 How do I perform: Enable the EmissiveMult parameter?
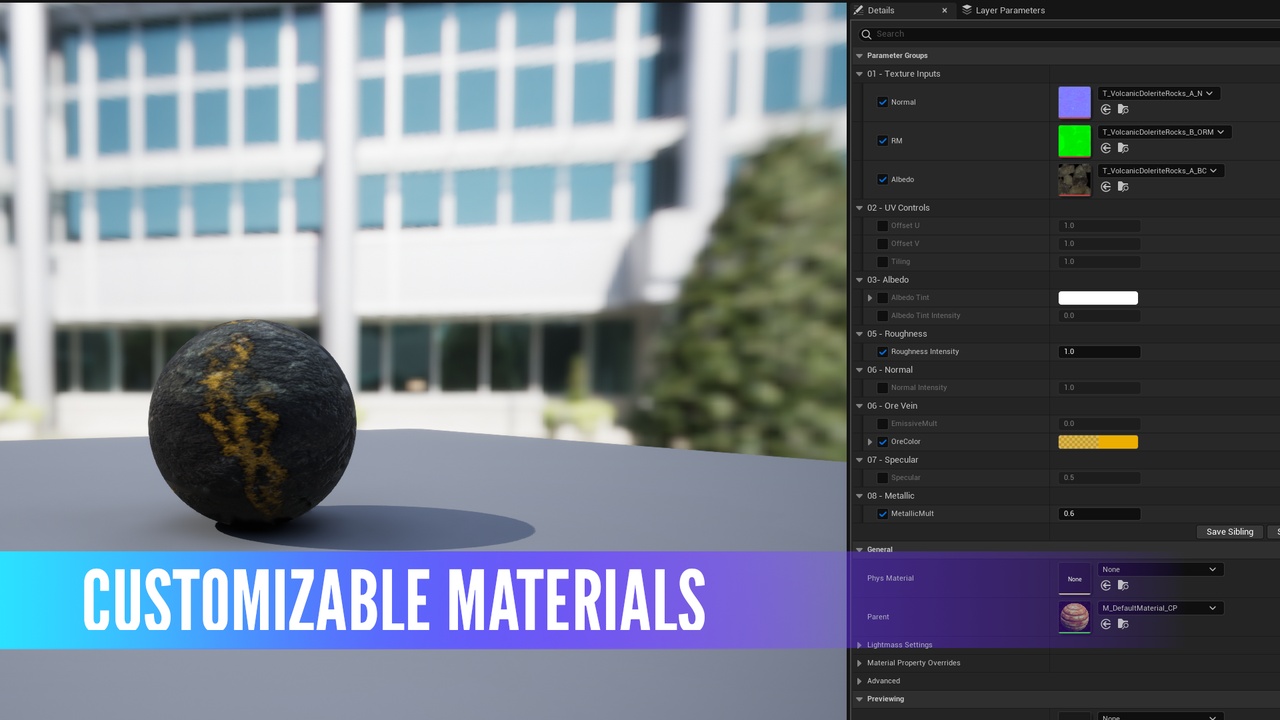point(883,424)
